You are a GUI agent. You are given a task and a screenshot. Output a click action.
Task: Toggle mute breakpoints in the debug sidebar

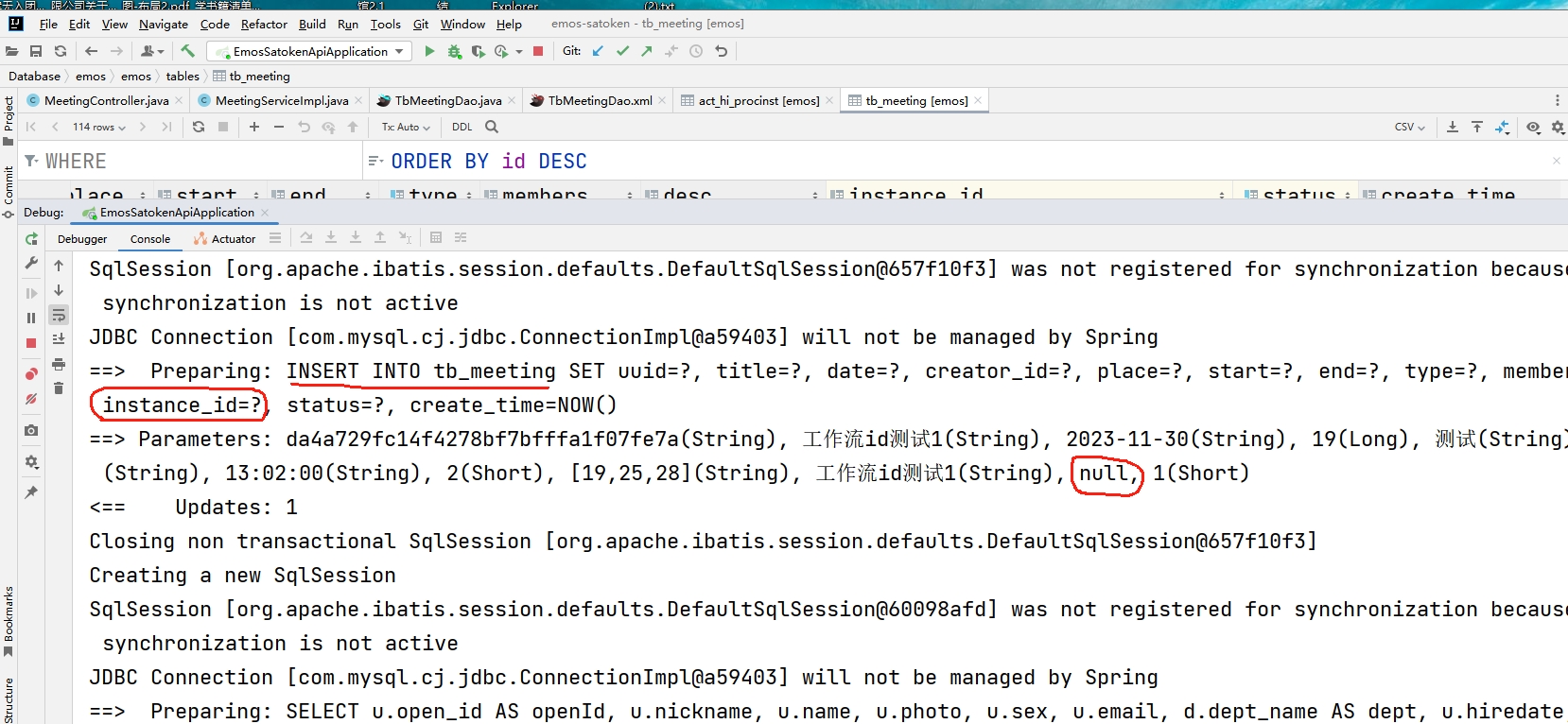pyautogui.click(x=31, y=399)
